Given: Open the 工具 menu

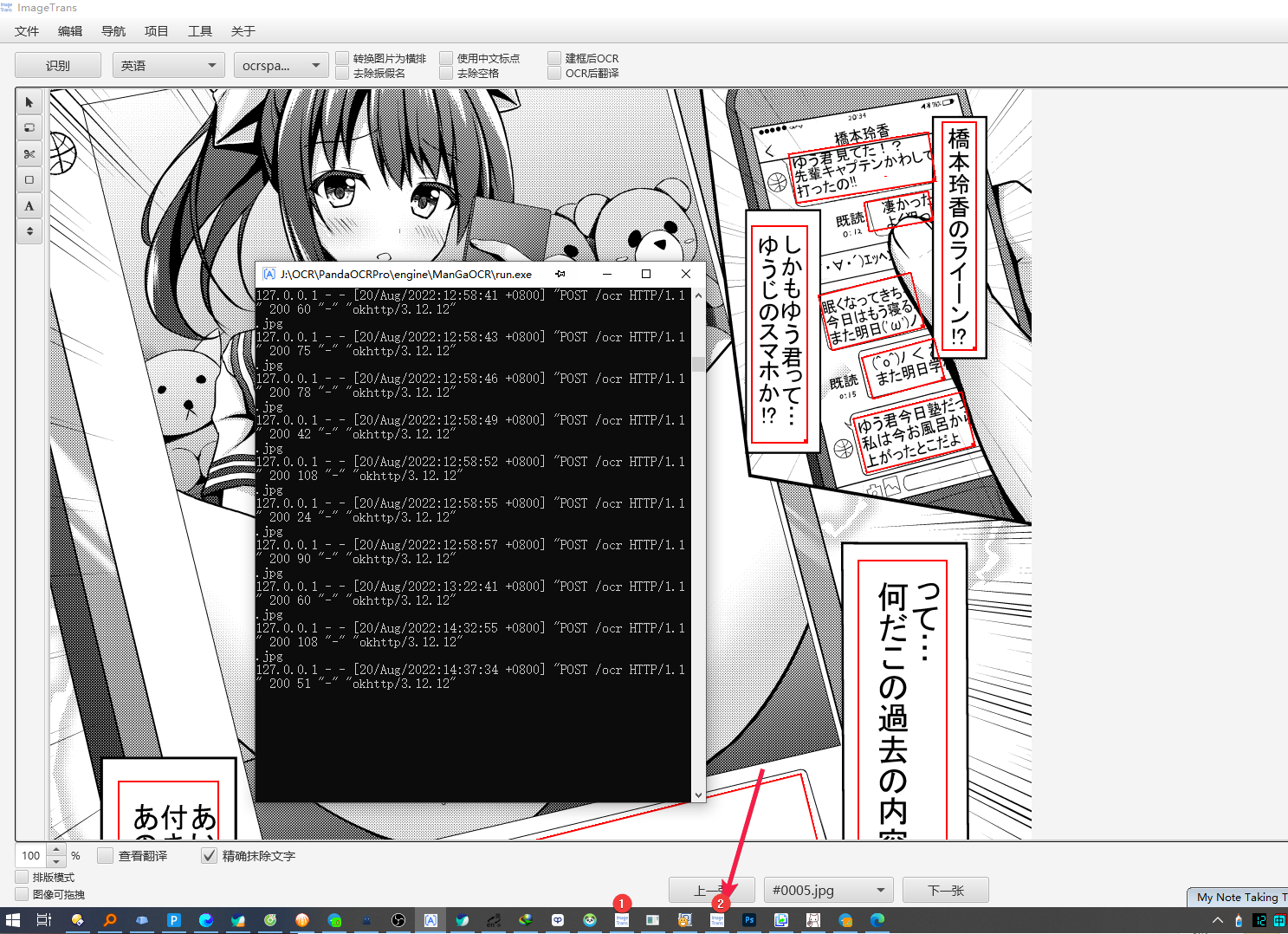Looking at the screenshot, I should tap(200, 31).
